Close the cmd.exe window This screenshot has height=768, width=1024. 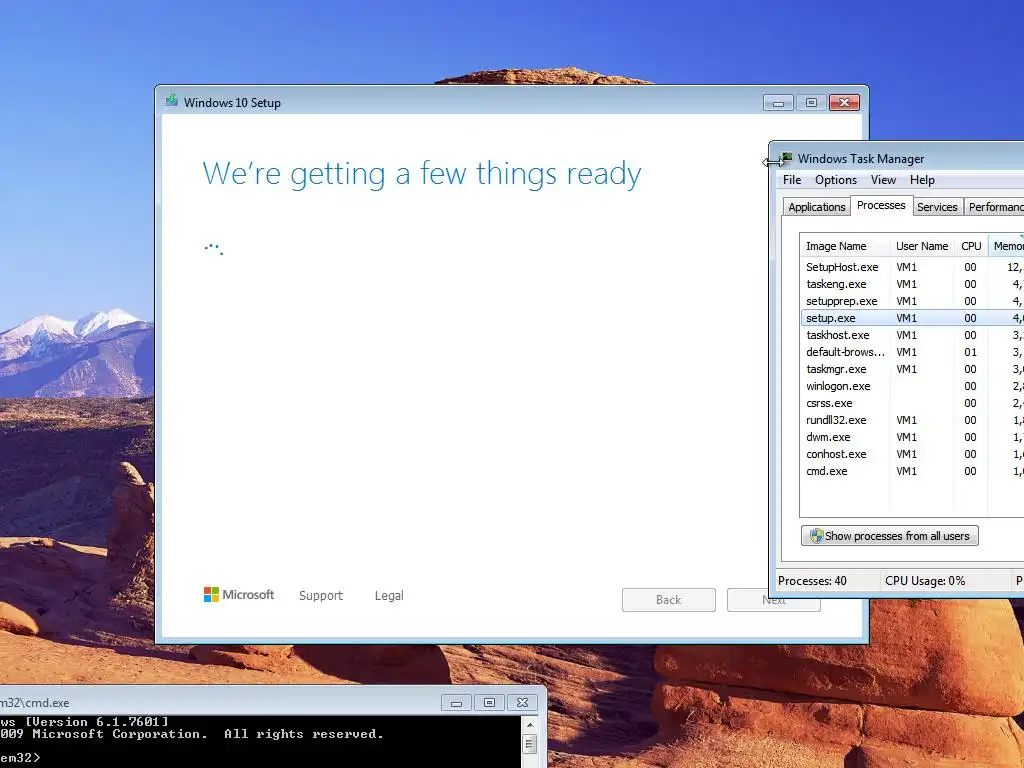(x=522, y=703)
